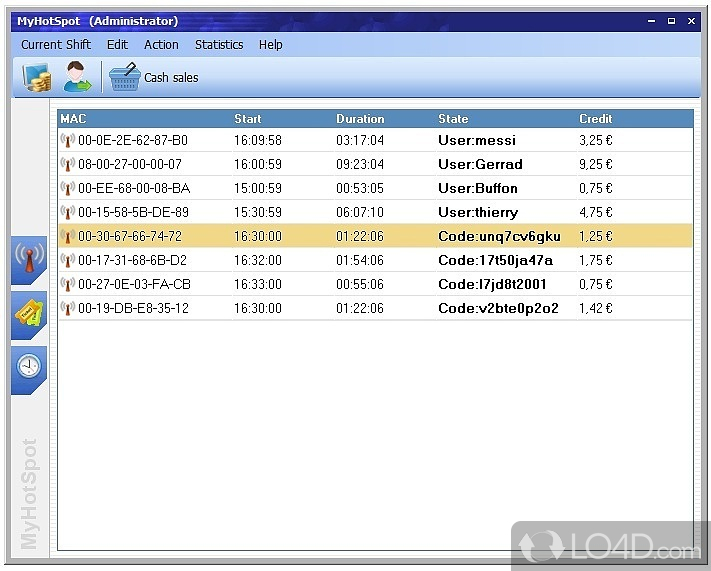Viewport: 711px width, 571px height.
Task: Click duration 06:07:10
Action: pos(360,212)
